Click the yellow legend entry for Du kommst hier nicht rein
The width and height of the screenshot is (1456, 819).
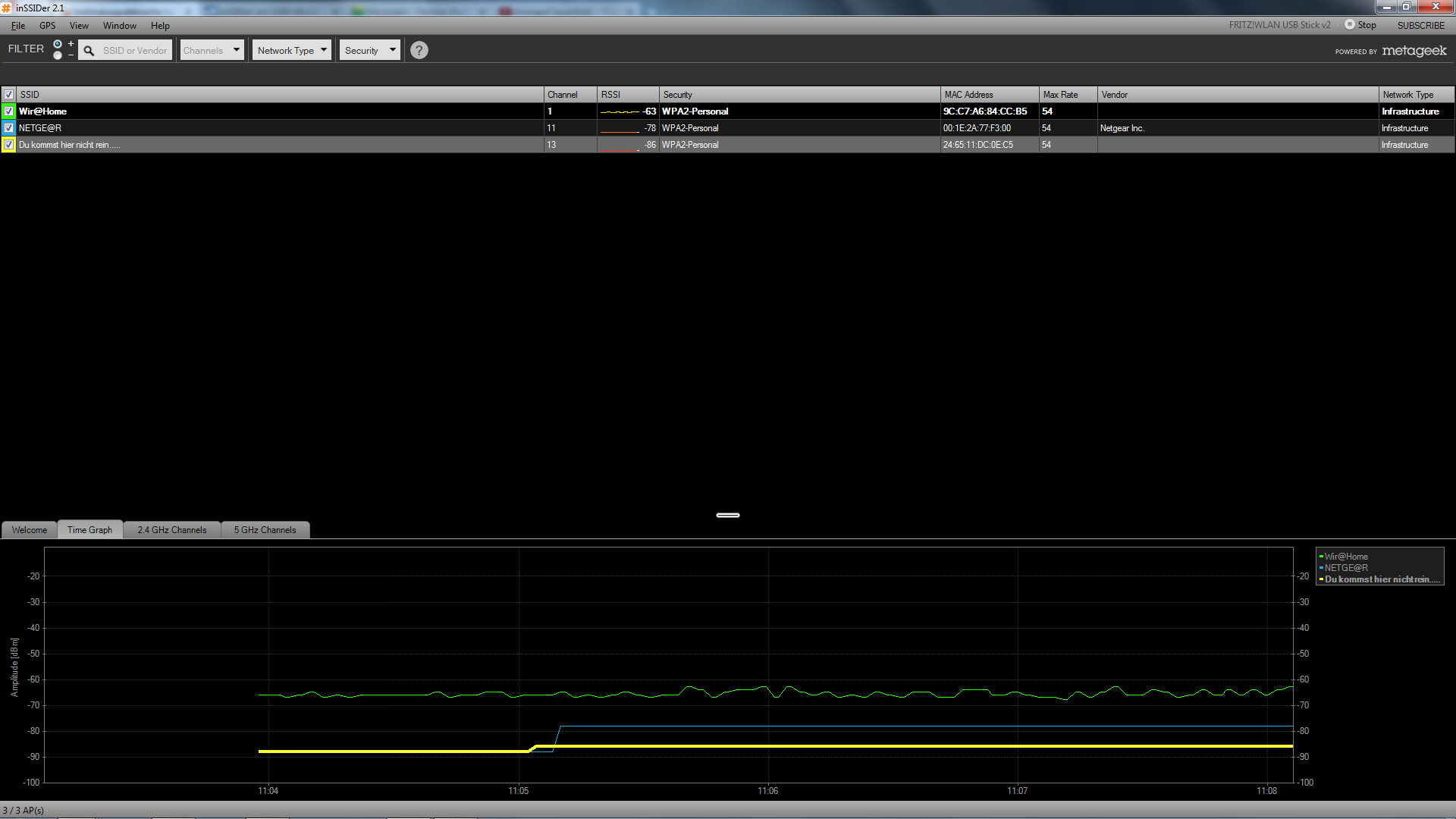click(x=1380, y=579)
